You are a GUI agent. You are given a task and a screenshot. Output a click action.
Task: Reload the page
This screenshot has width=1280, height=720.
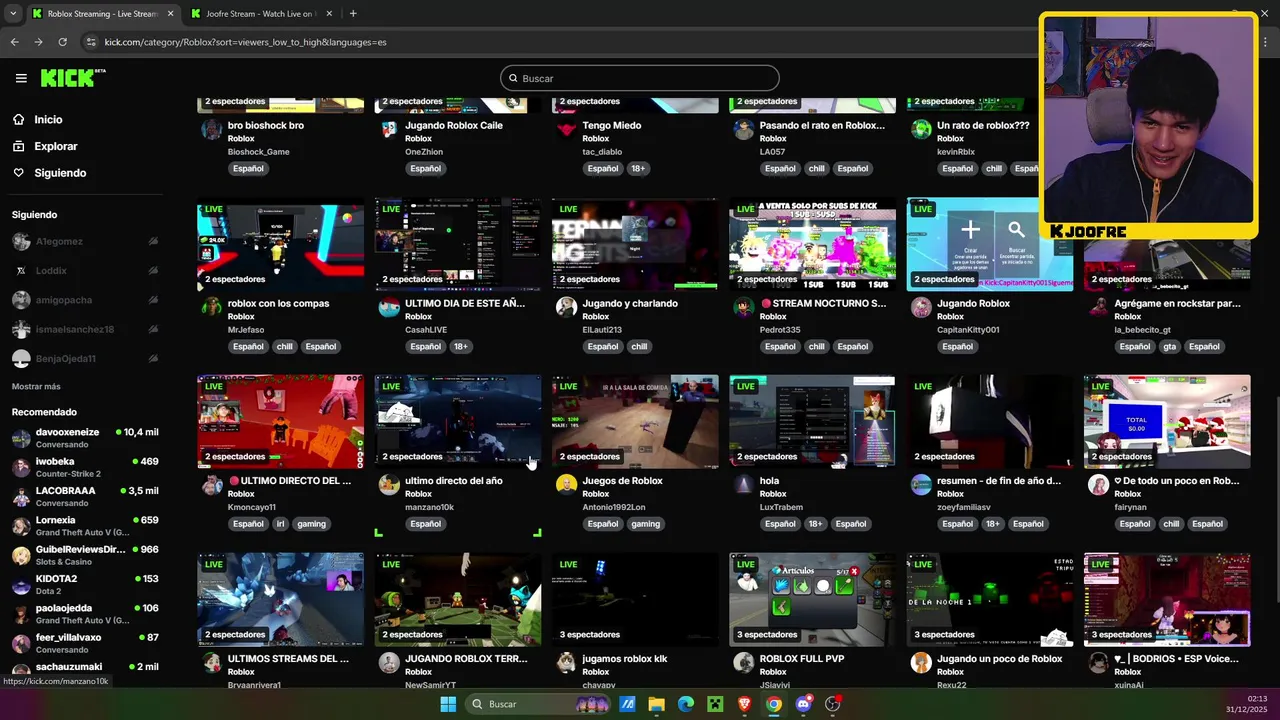point(62,42)
